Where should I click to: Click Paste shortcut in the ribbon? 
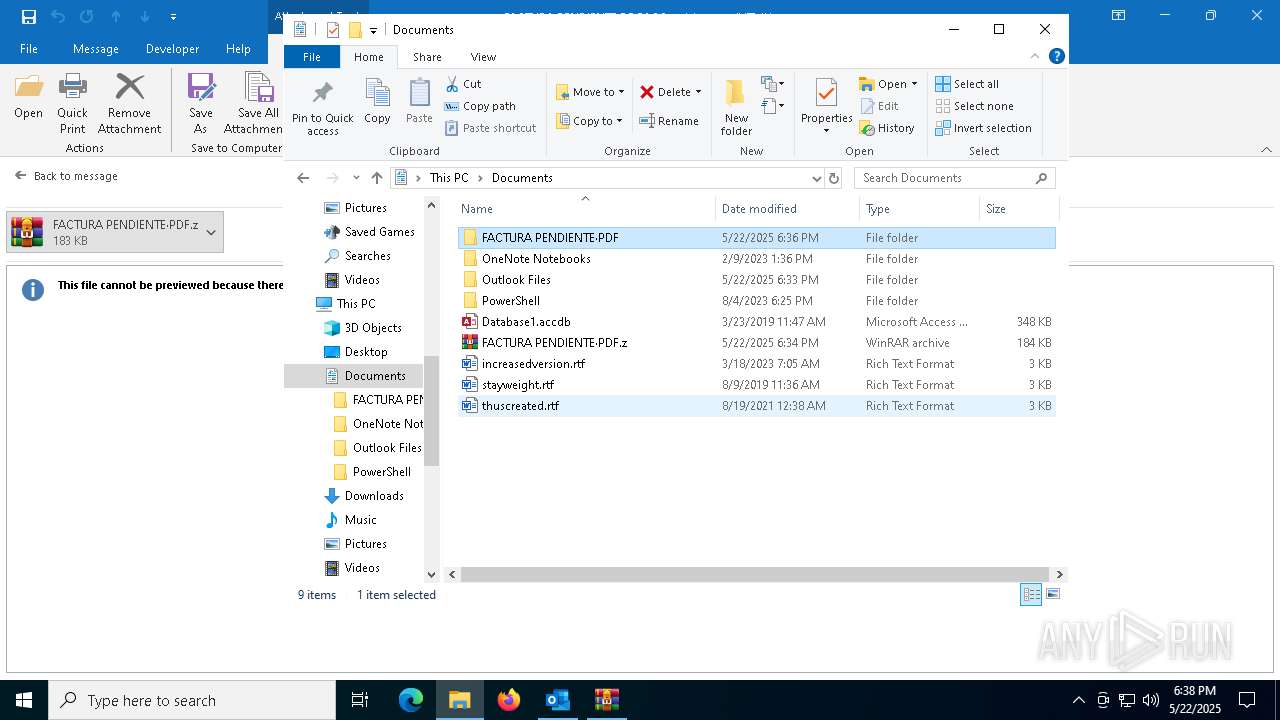[490, 128]
